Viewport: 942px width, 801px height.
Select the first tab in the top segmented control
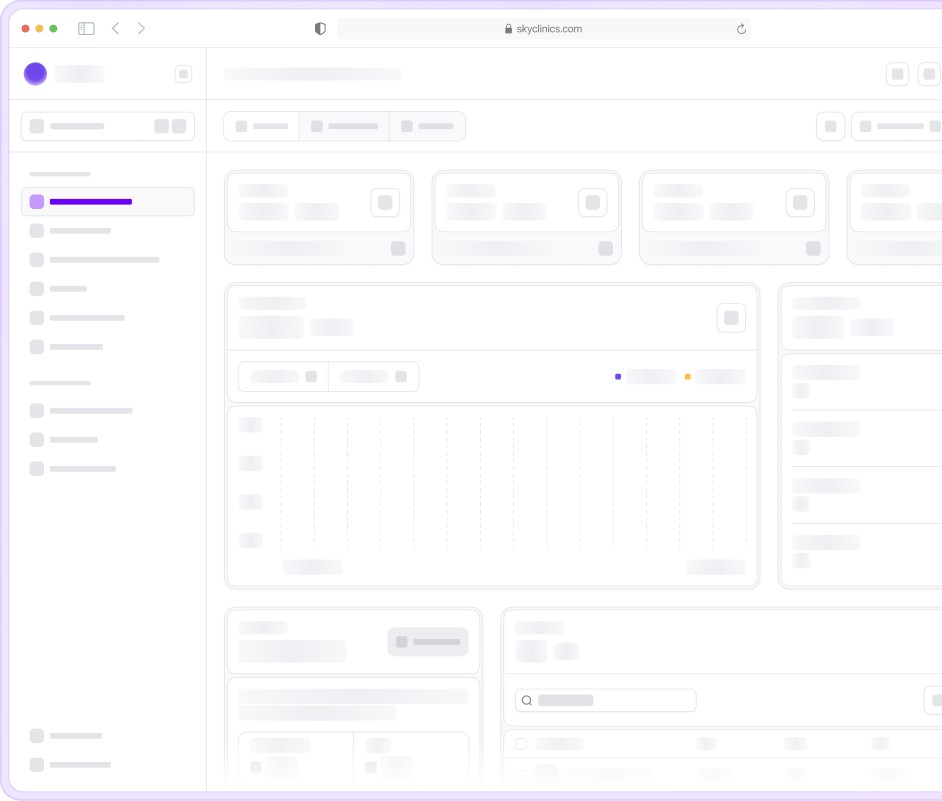262,126
